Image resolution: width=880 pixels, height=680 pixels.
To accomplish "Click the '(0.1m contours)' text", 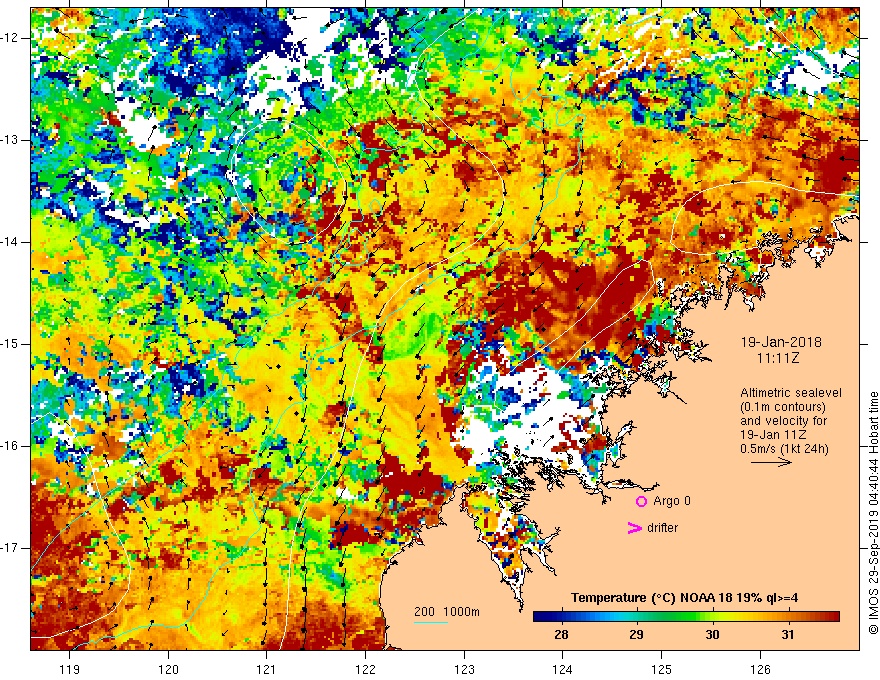I will pos(783,407).
